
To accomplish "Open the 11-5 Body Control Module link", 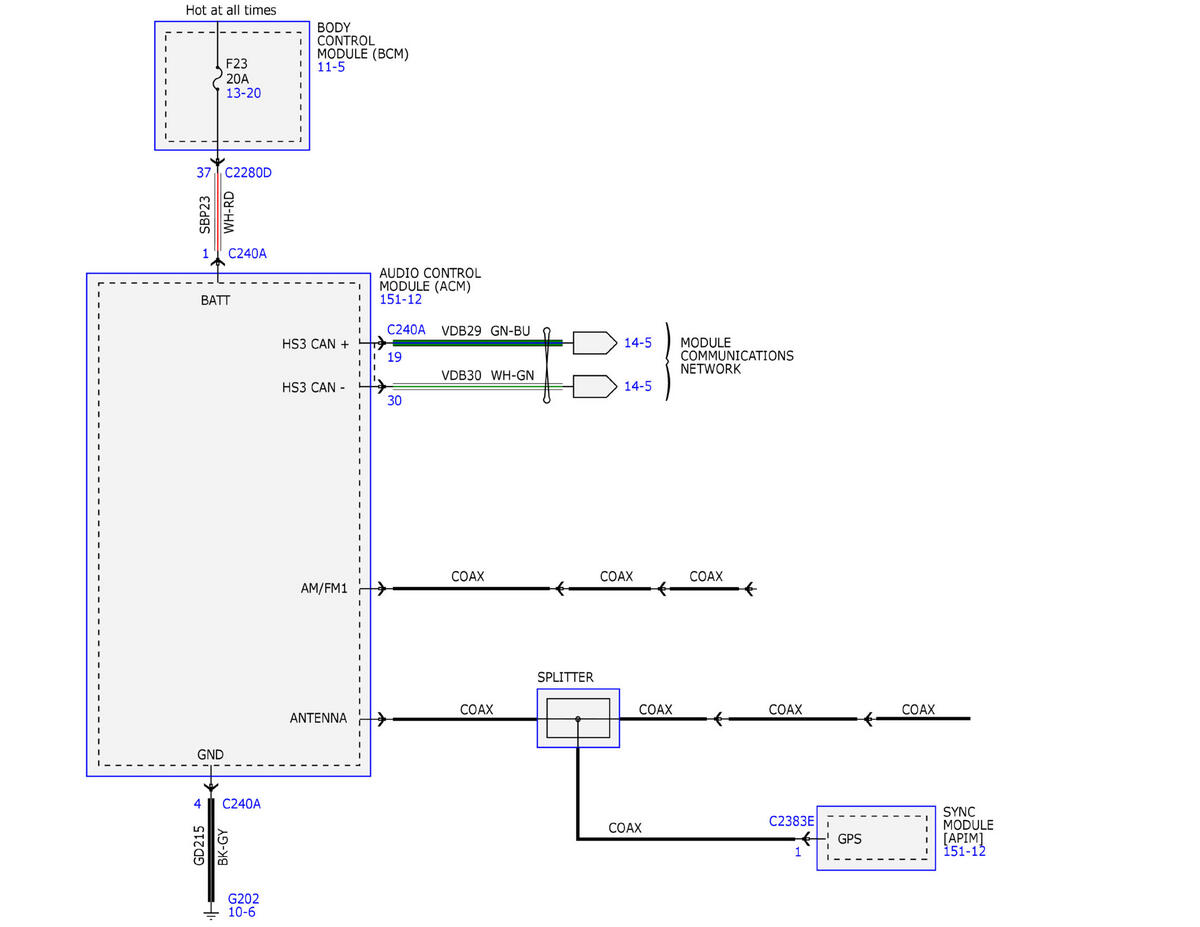I will click(329, 67).
